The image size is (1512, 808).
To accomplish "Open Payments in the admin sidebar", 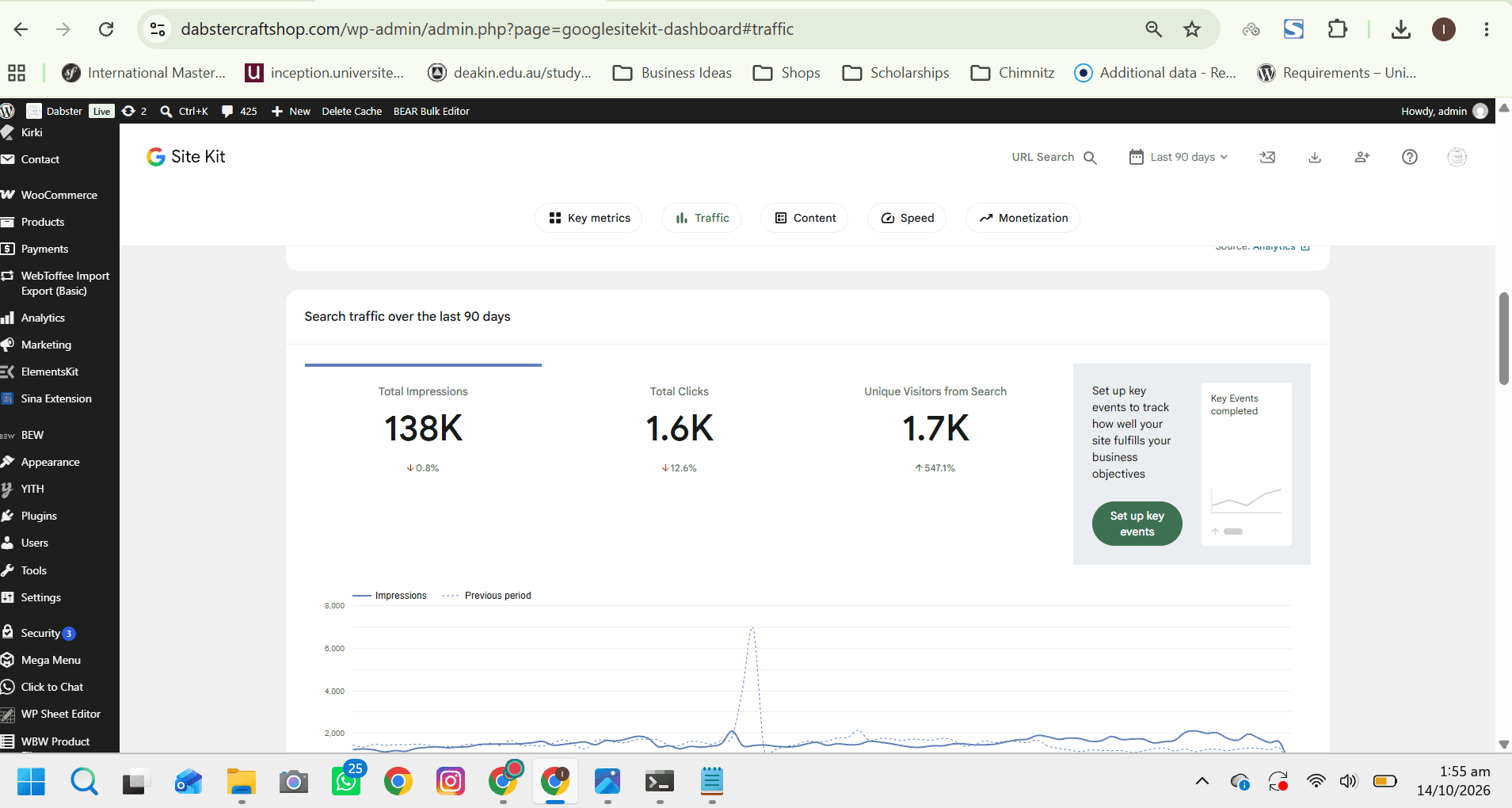I will click(x=59, y=249).
